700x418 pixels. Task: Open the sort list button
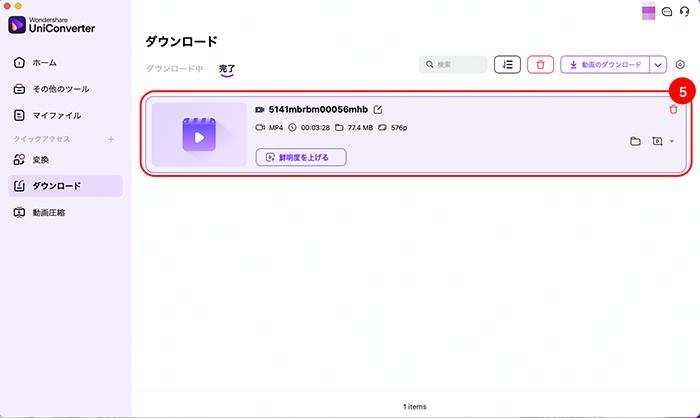507,64
